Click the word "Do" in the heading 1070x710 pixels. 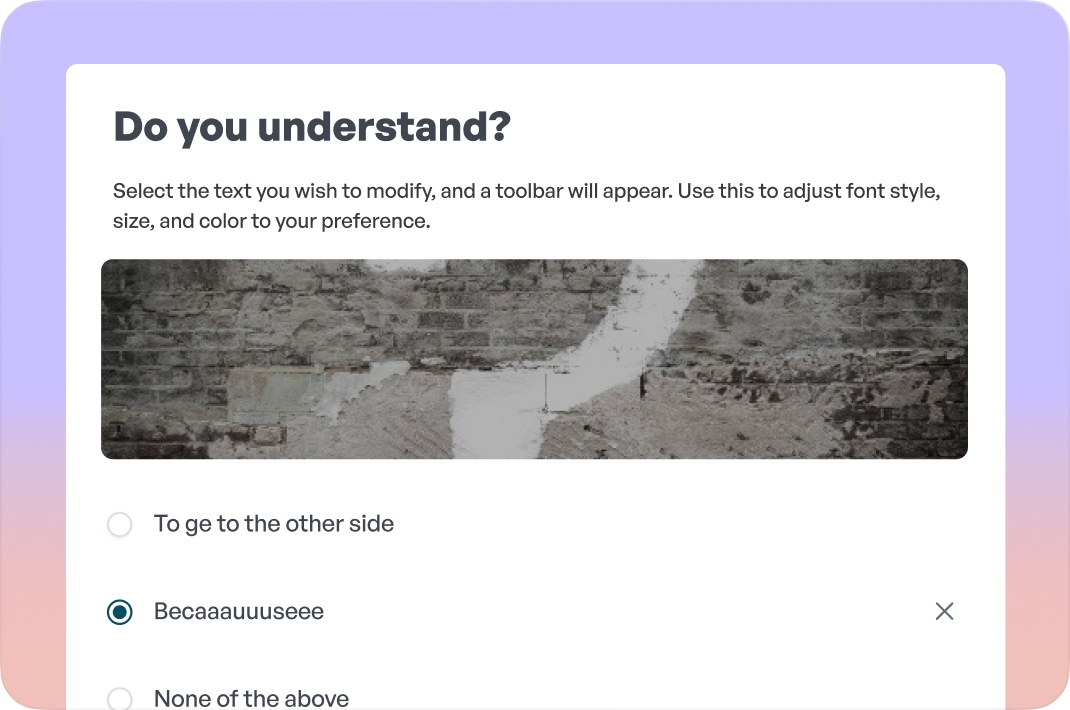(x=141, y=128)
